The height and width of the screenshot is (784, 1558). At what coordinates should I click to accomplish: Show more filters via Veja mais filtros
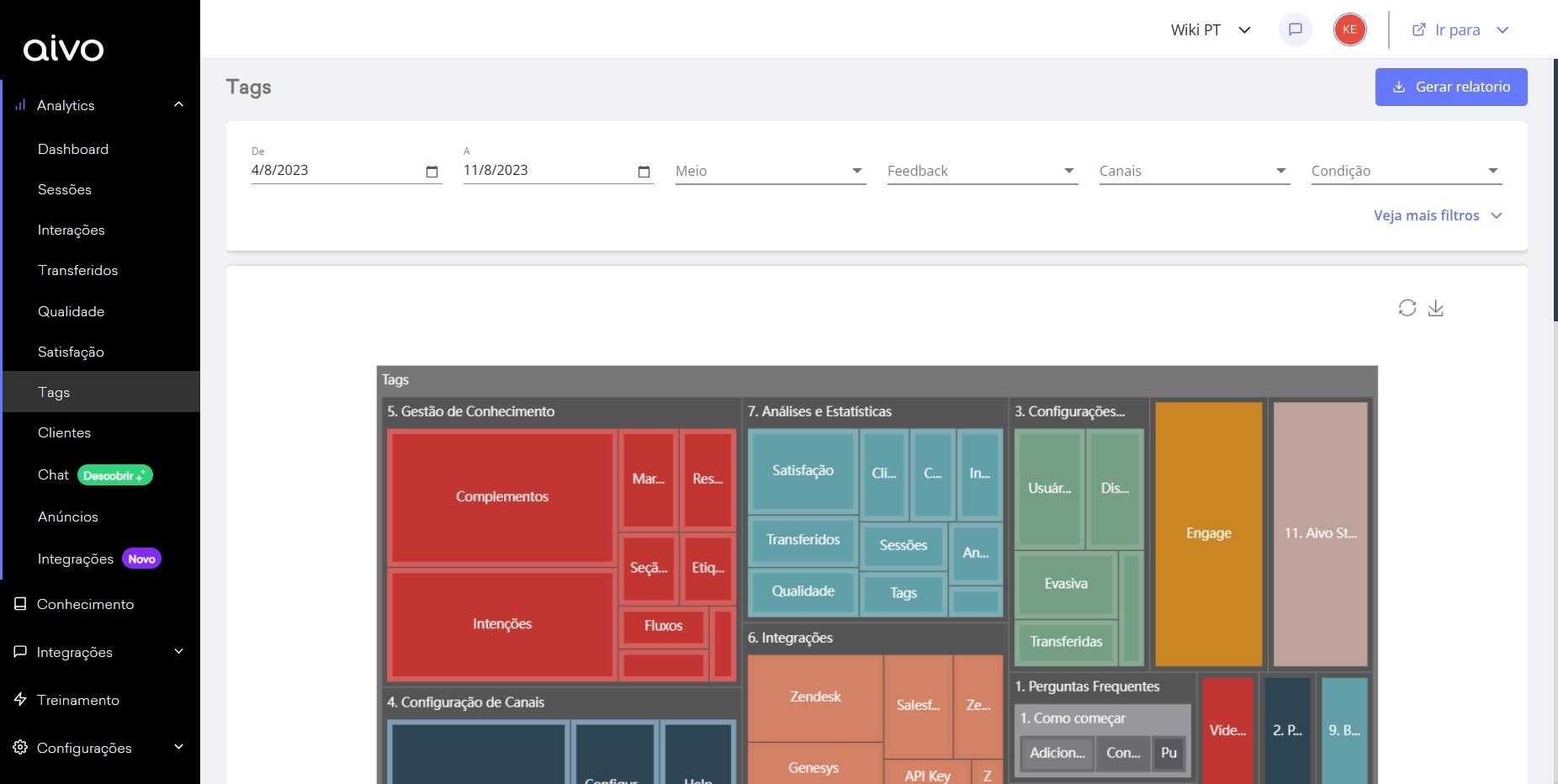pos(1437,215)
